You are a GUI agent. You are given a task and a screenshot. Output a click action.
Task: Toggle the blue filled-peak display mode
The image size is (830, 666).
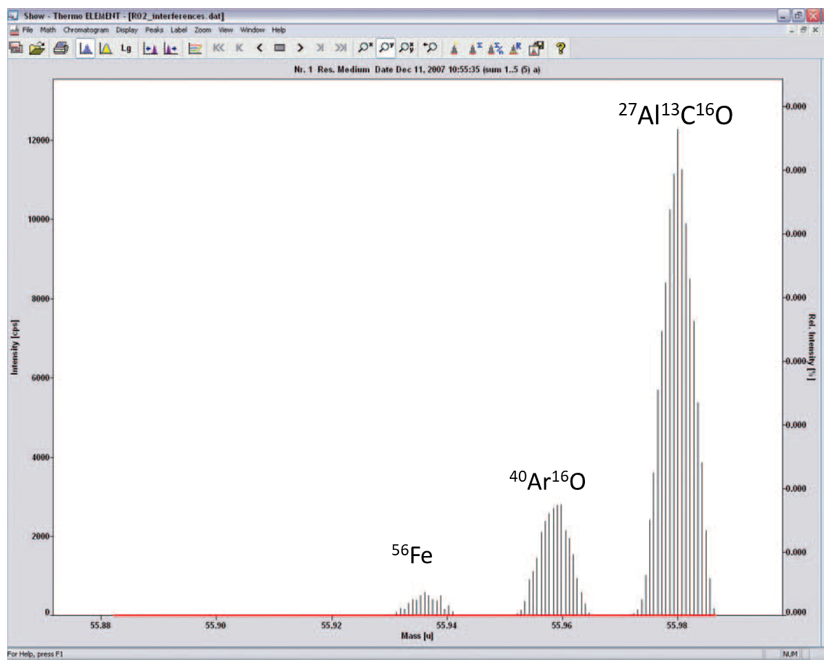[85, 47]
